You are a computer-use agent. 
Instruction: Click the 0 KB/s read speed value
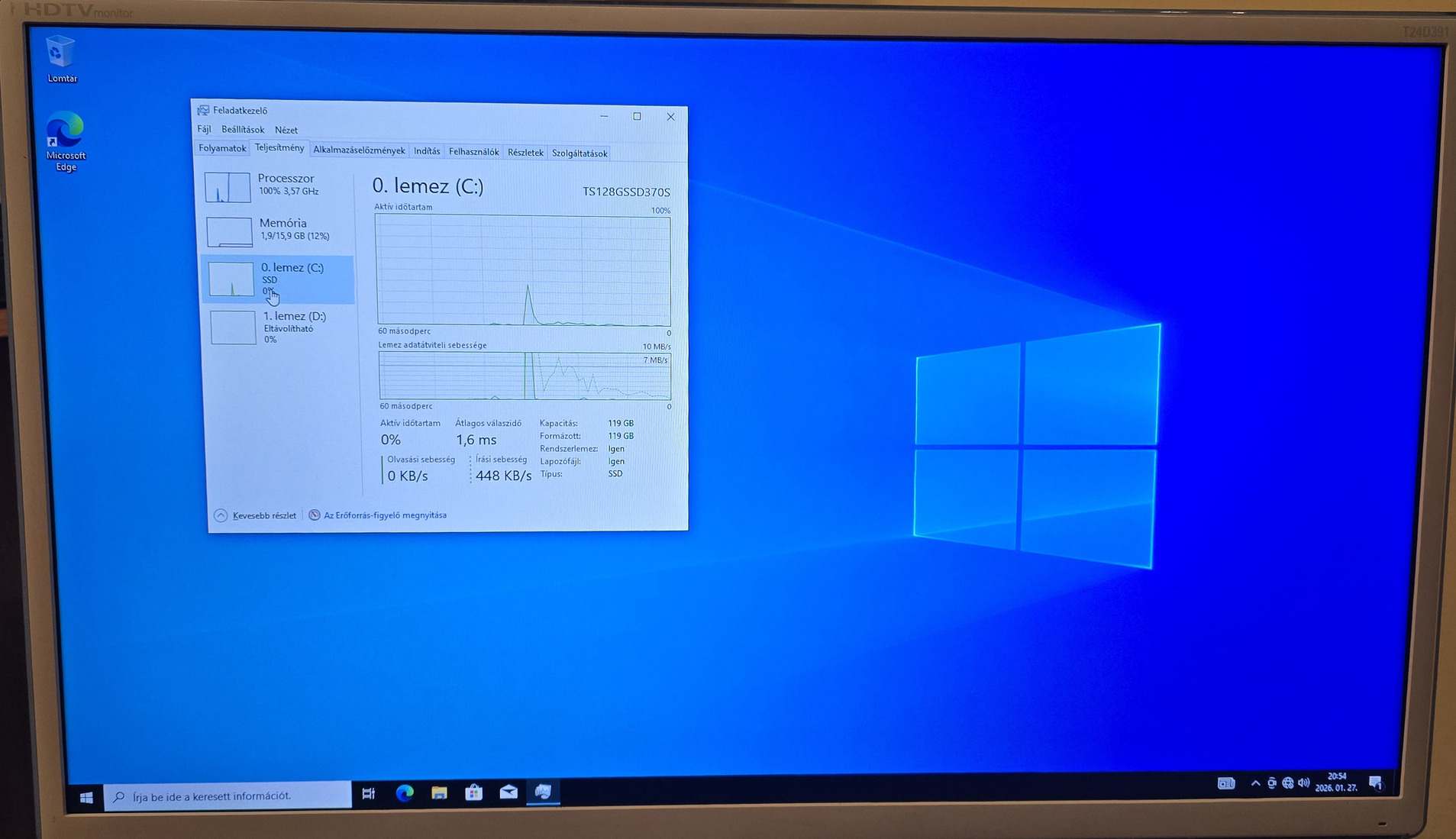pyautogui.click(x=408, y=476)
